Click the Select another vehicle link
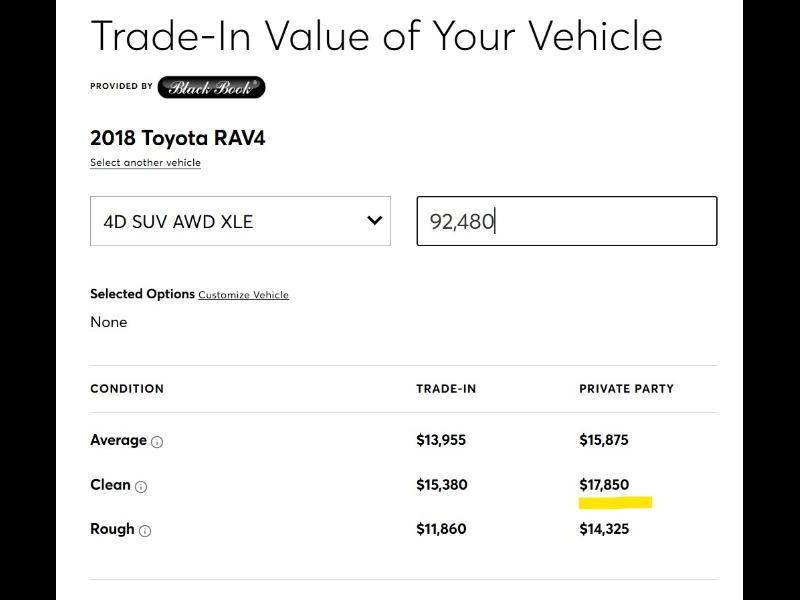The image size is (800, 600). pos(145,162)
